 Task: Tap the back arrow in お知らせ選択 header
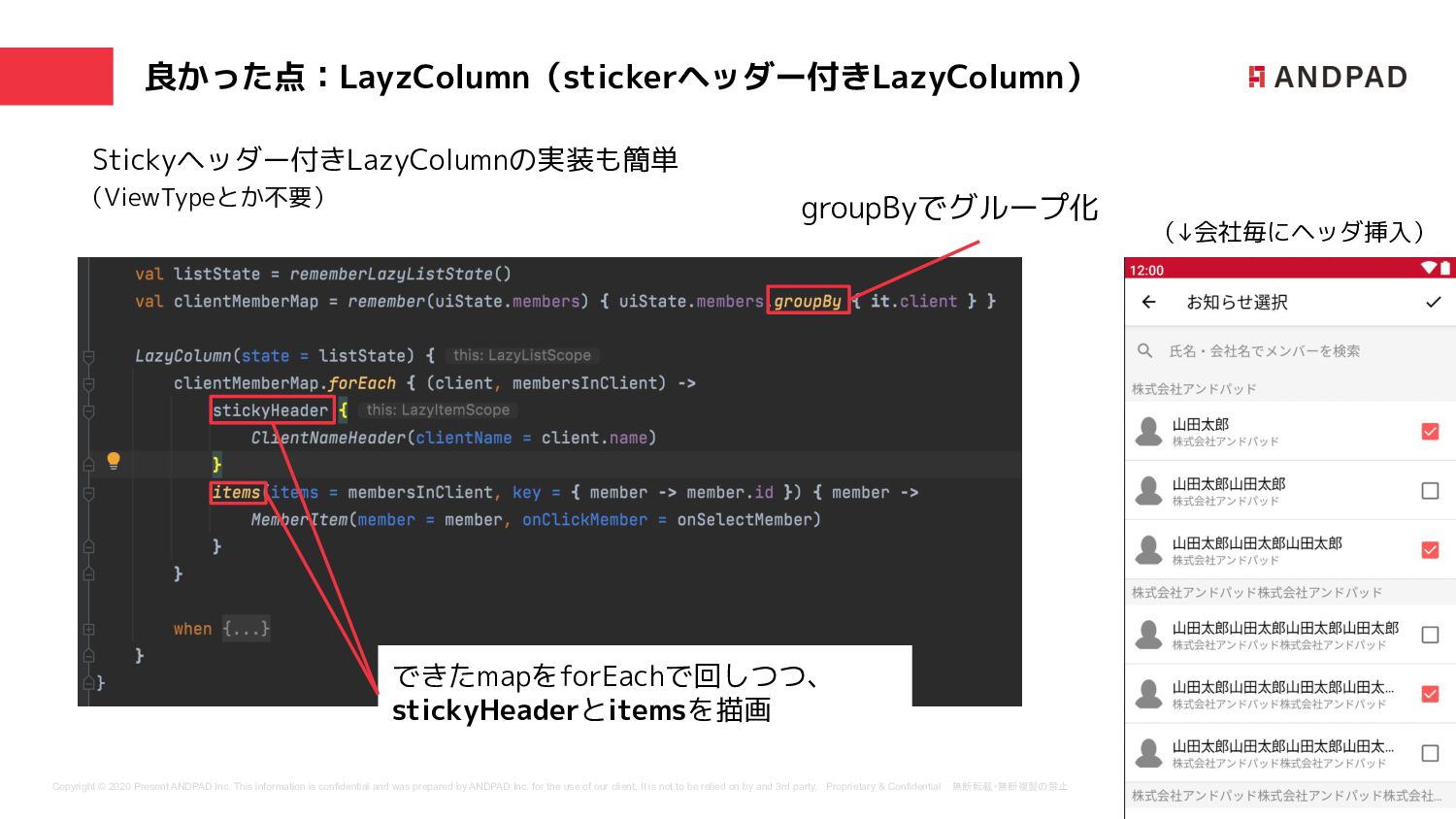pyautogui.click(x=1149, y=302)
